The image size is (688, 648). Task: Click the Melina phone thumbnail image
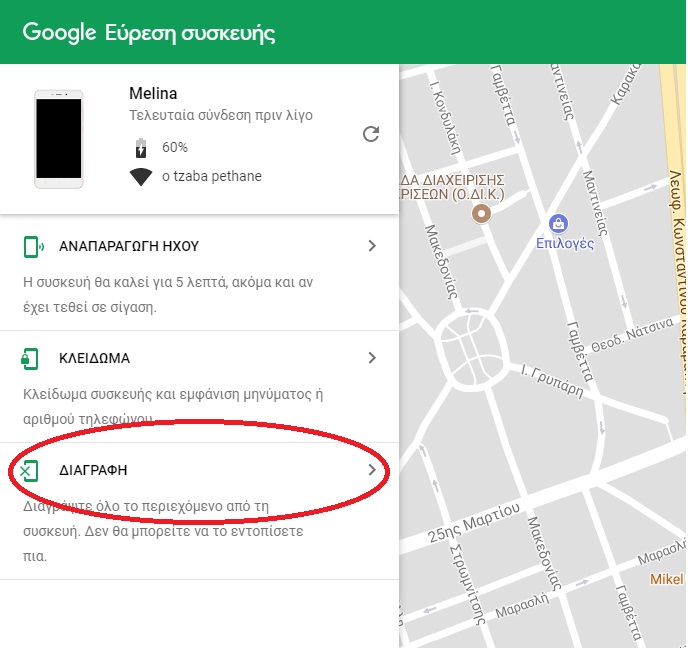coord(59,139)
